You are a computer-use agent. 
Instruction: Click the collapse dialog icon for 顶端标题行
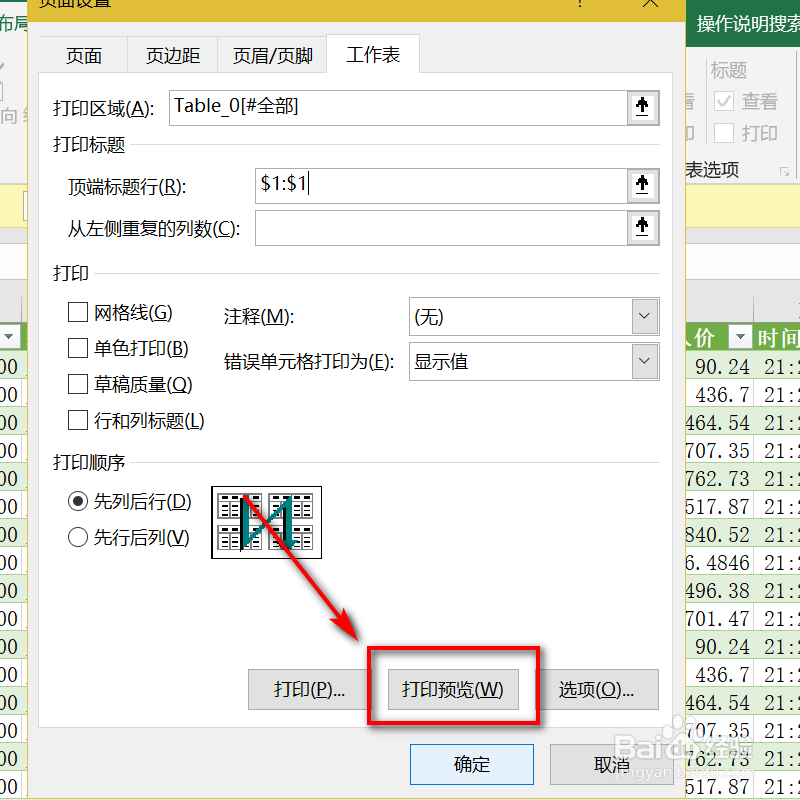(x=643, y=185)
